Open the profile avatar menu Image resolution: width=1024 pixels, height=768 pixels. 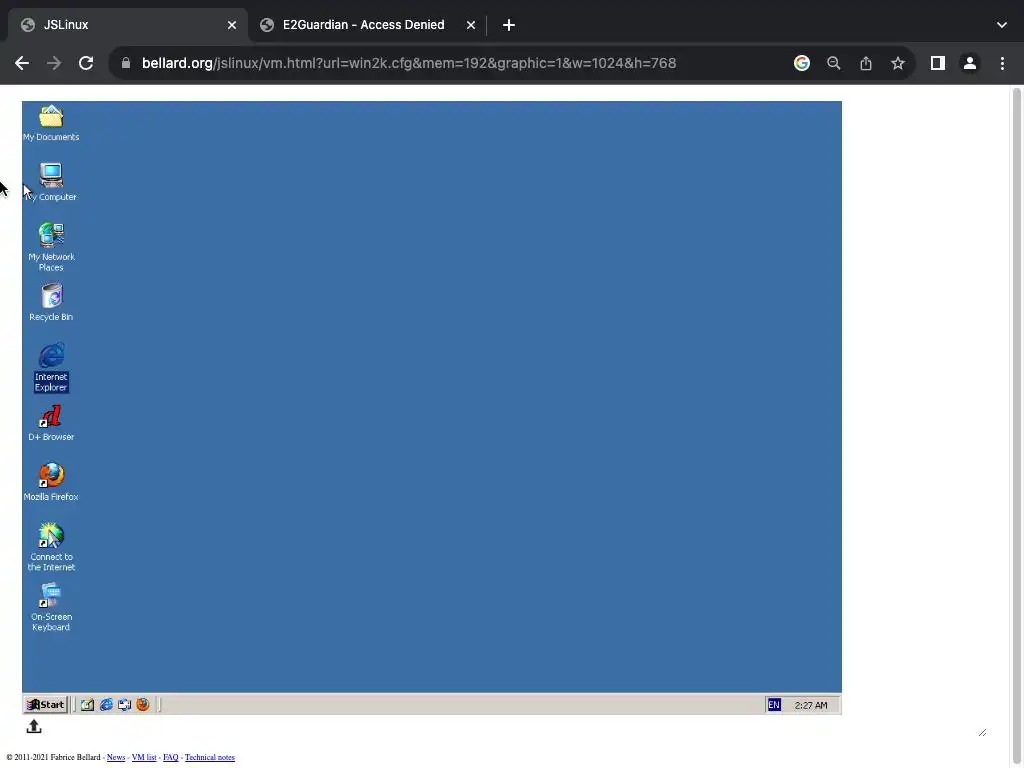click(970, 63)
